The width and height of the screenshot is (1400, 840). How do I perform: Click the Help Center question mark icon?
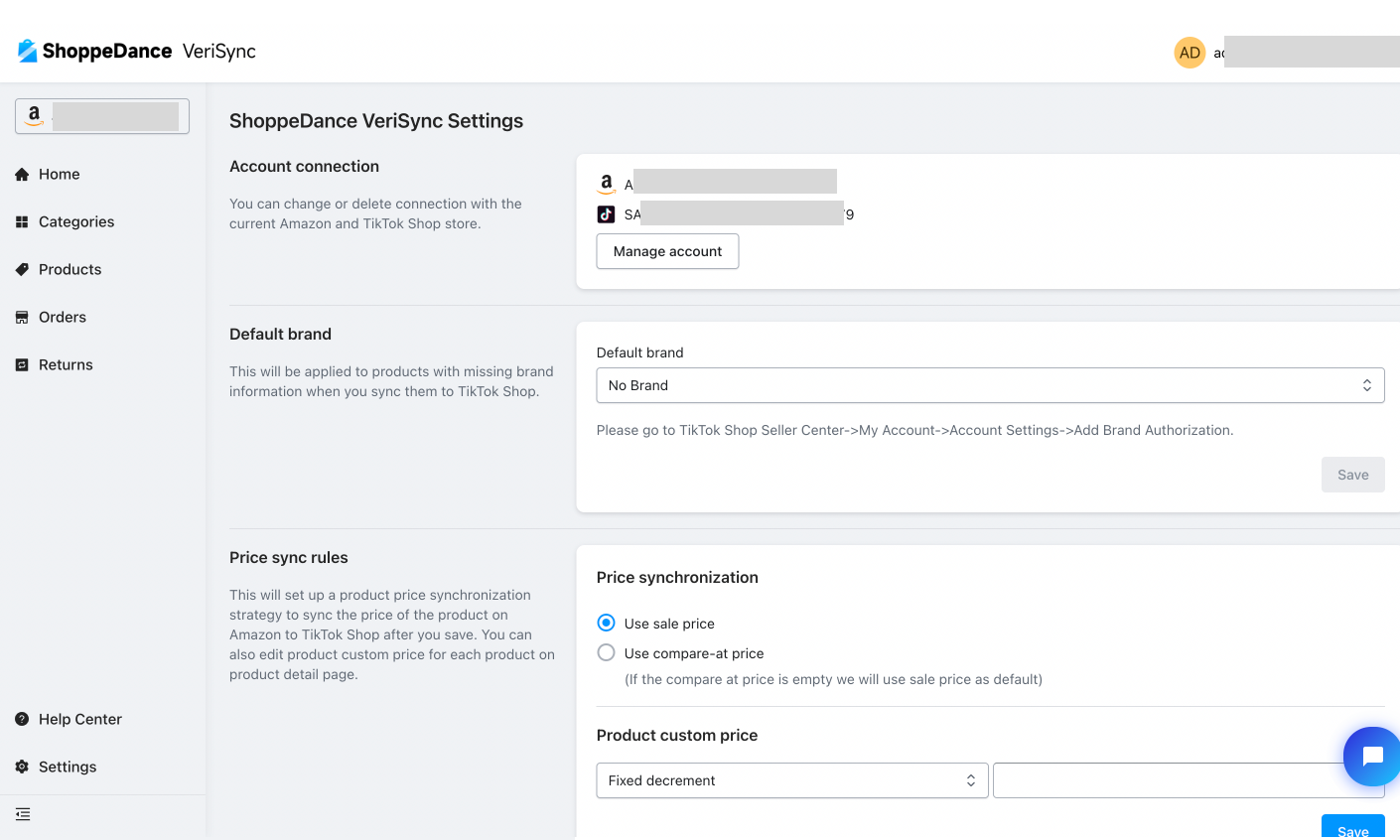pyautogui.click(x=22, y=719)
